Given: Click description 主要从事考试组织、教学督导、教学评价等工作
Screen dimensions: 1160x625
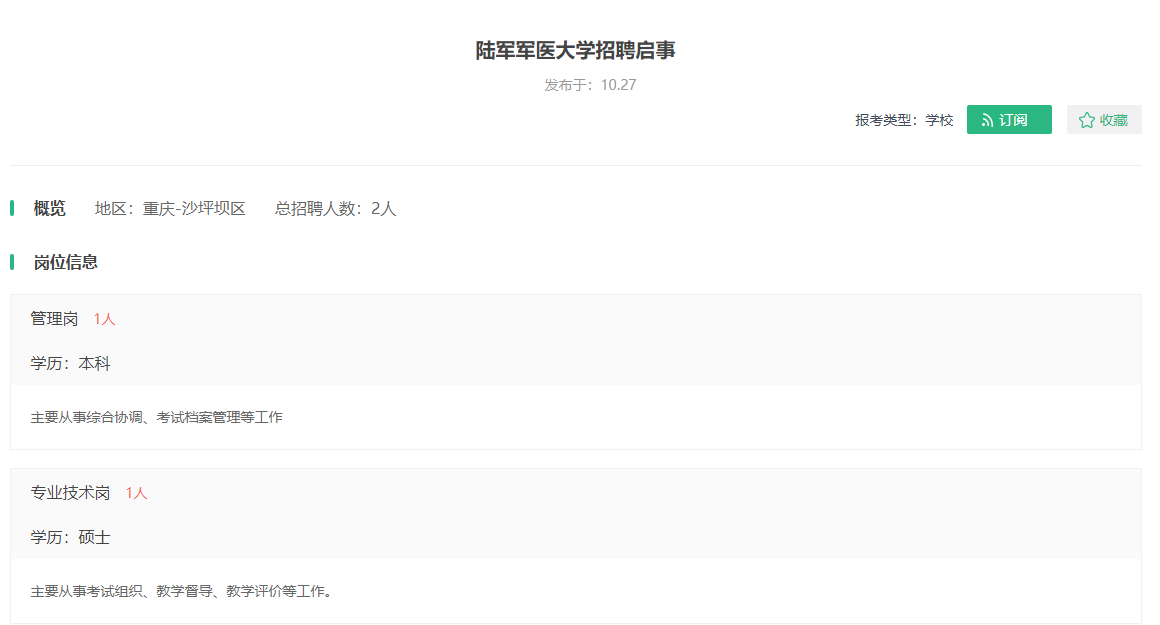Looking at the screenshot, I should pyautogui.click(x=181, y=591).
